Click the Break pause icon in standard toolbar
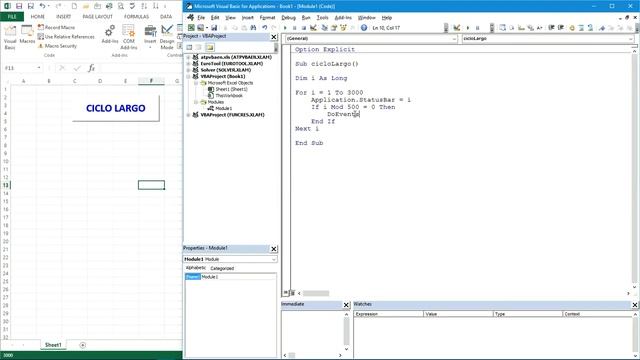The width and height of the screenshot is (640, 360). (x=294, y=28)
